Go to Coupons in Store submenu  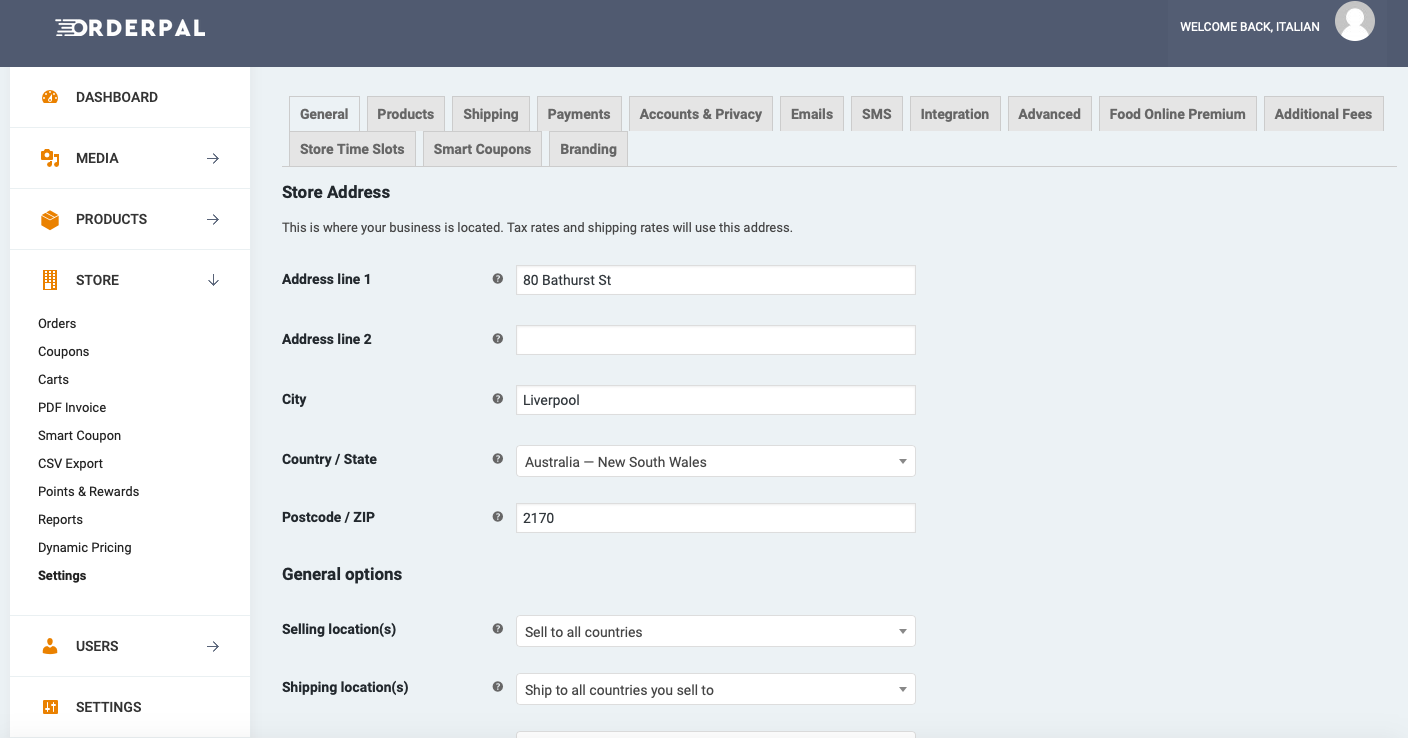click(64, 351)
